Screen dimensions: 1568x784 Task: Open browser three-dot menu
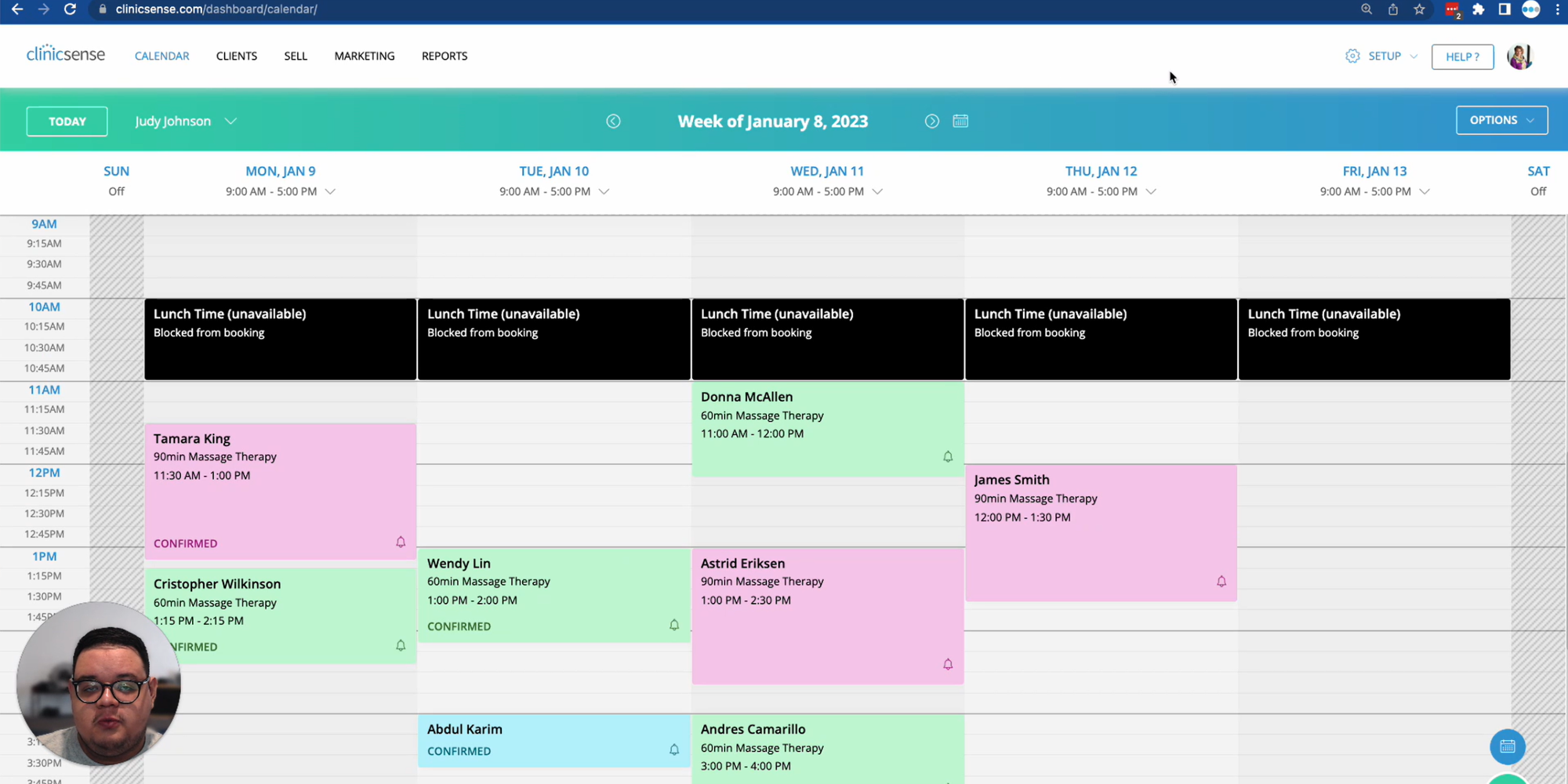coord(1557,9)
